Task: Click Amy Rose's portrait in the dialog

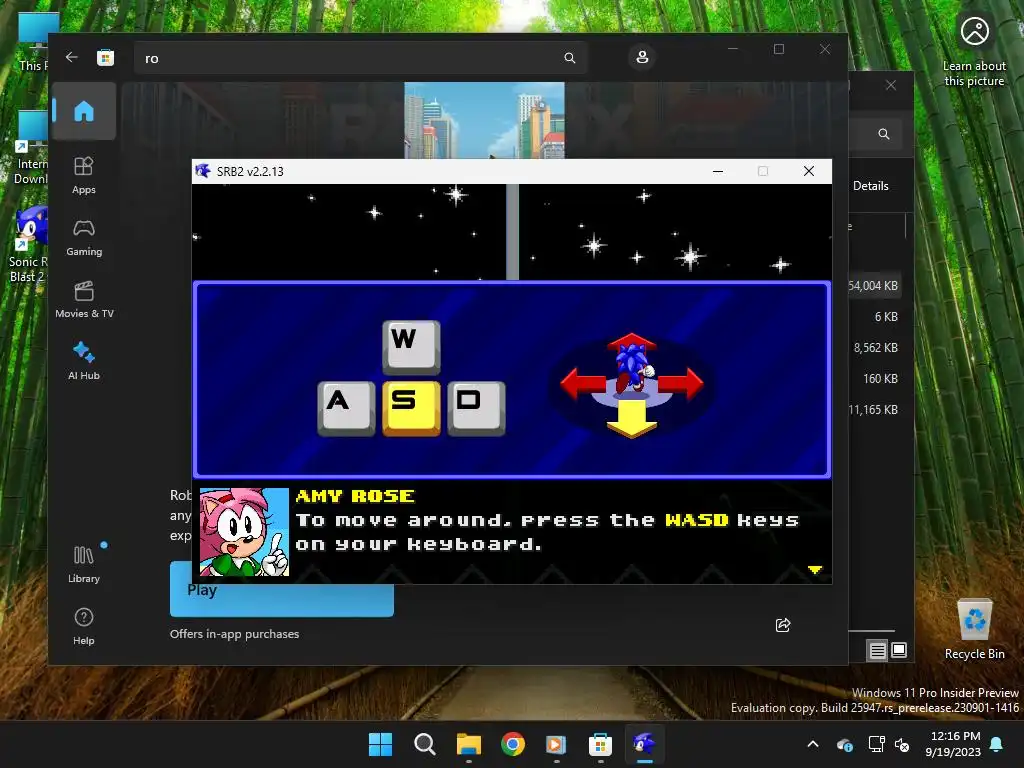Action: (x=244, y=532)
